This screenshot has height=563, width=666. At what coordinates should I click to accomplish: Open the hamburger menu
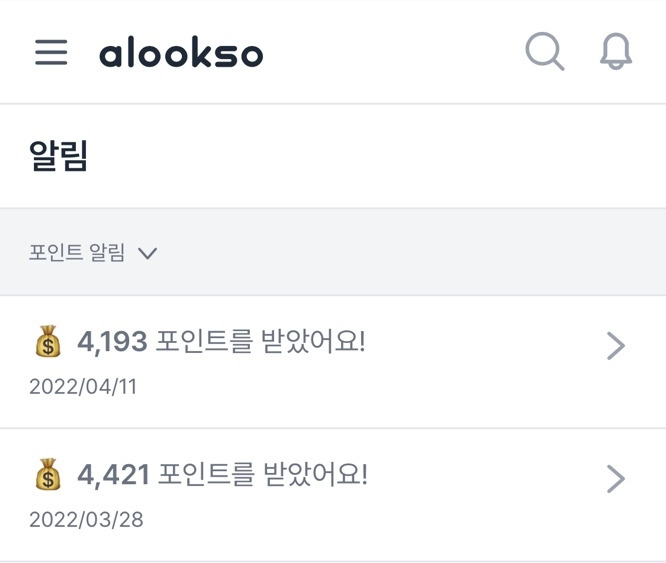51,53
